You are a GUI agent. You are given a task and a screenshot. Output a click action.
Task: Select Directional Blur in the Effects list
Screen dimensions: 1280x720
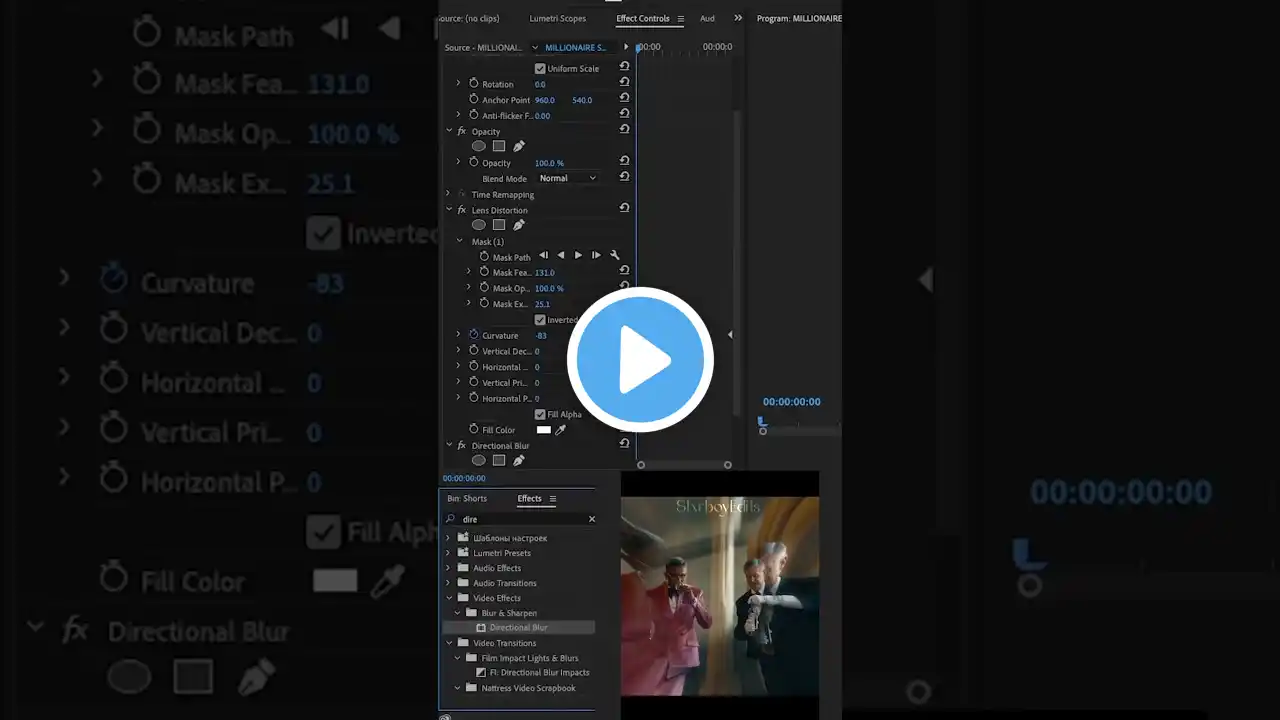[x=518, y=627]
